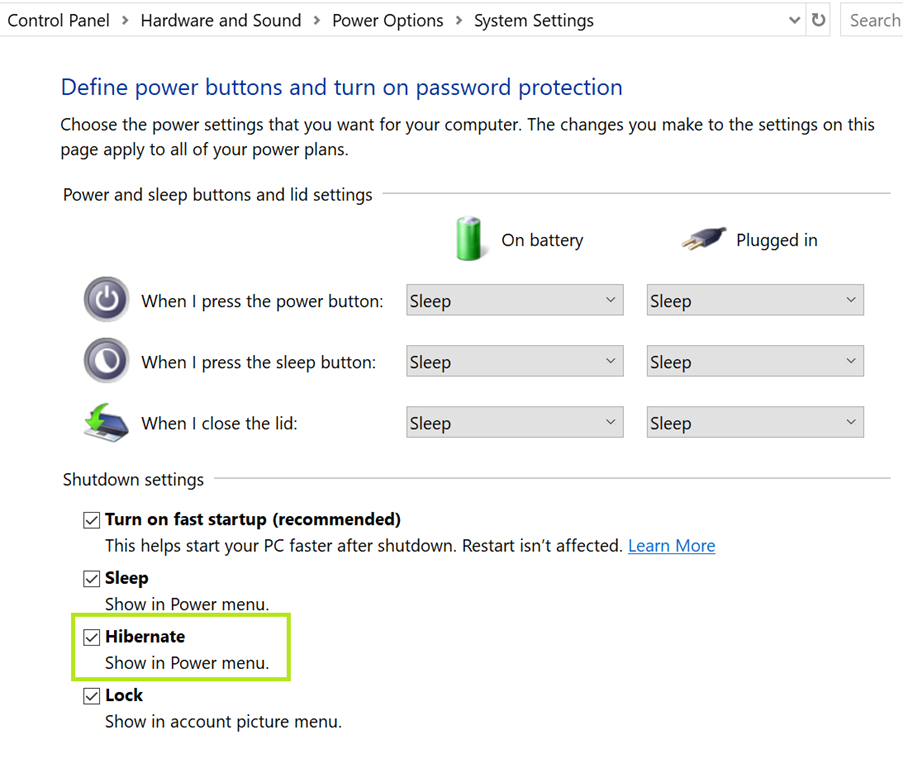
Task: Disable Turn on fast startup checkbox
Action: pos(92,520)
